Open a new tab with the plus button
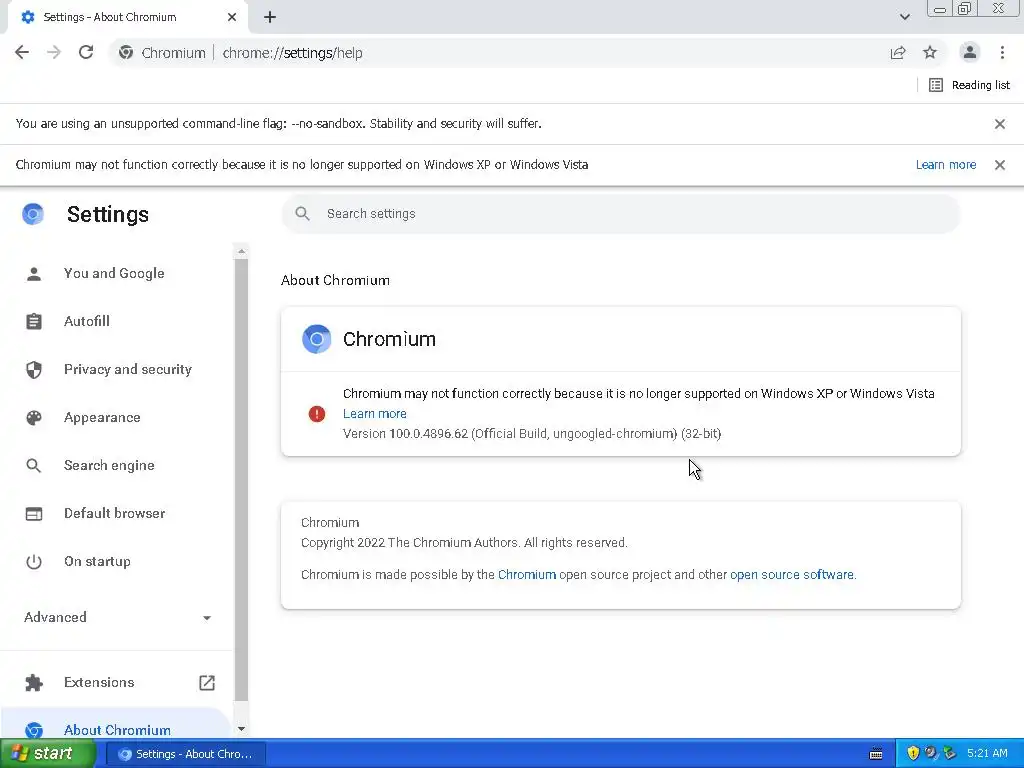This screenshot has width=1024, height=768. pos(270,17)
